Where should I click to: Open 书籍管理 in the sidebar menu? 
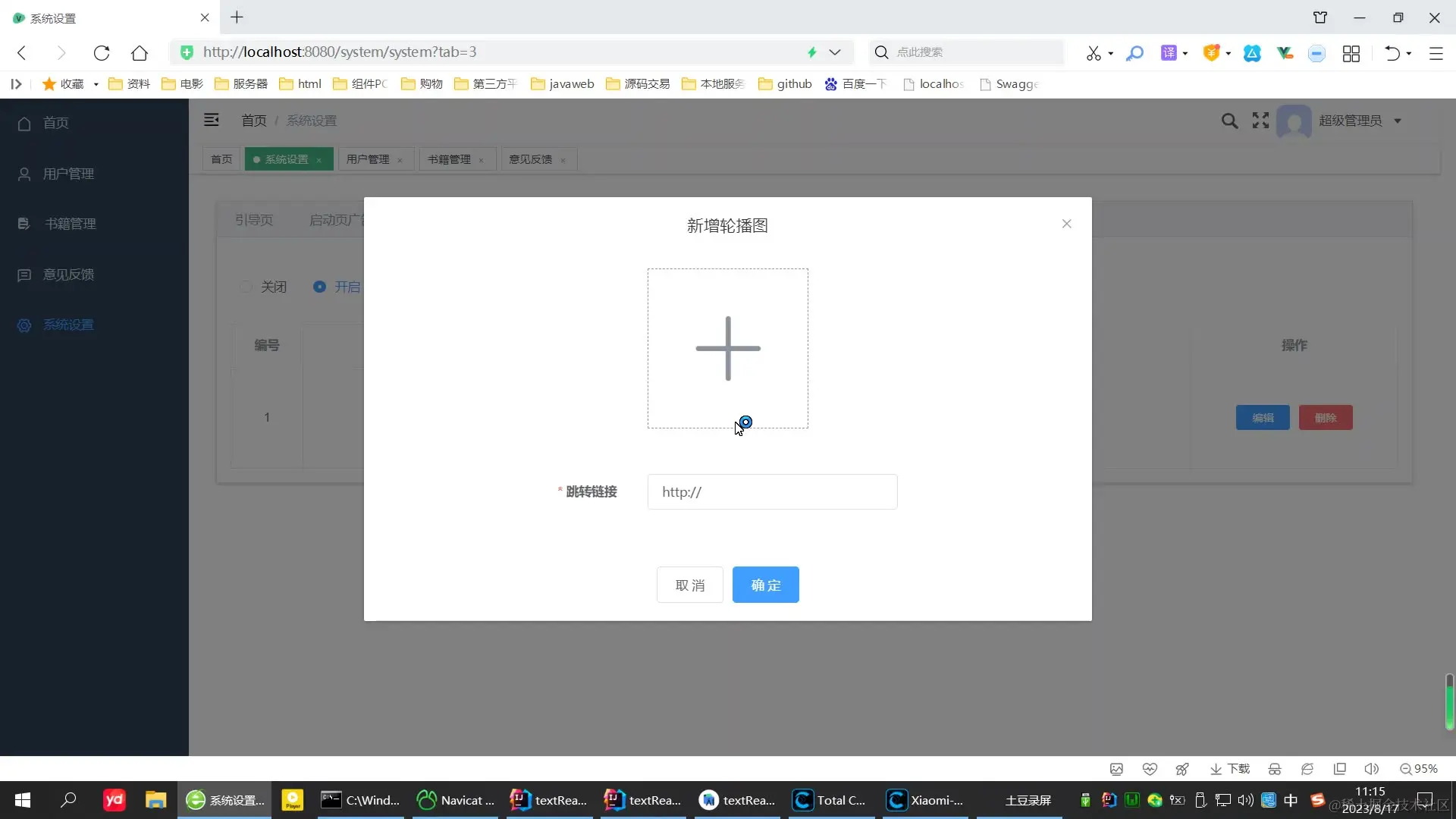coord(70,224)
